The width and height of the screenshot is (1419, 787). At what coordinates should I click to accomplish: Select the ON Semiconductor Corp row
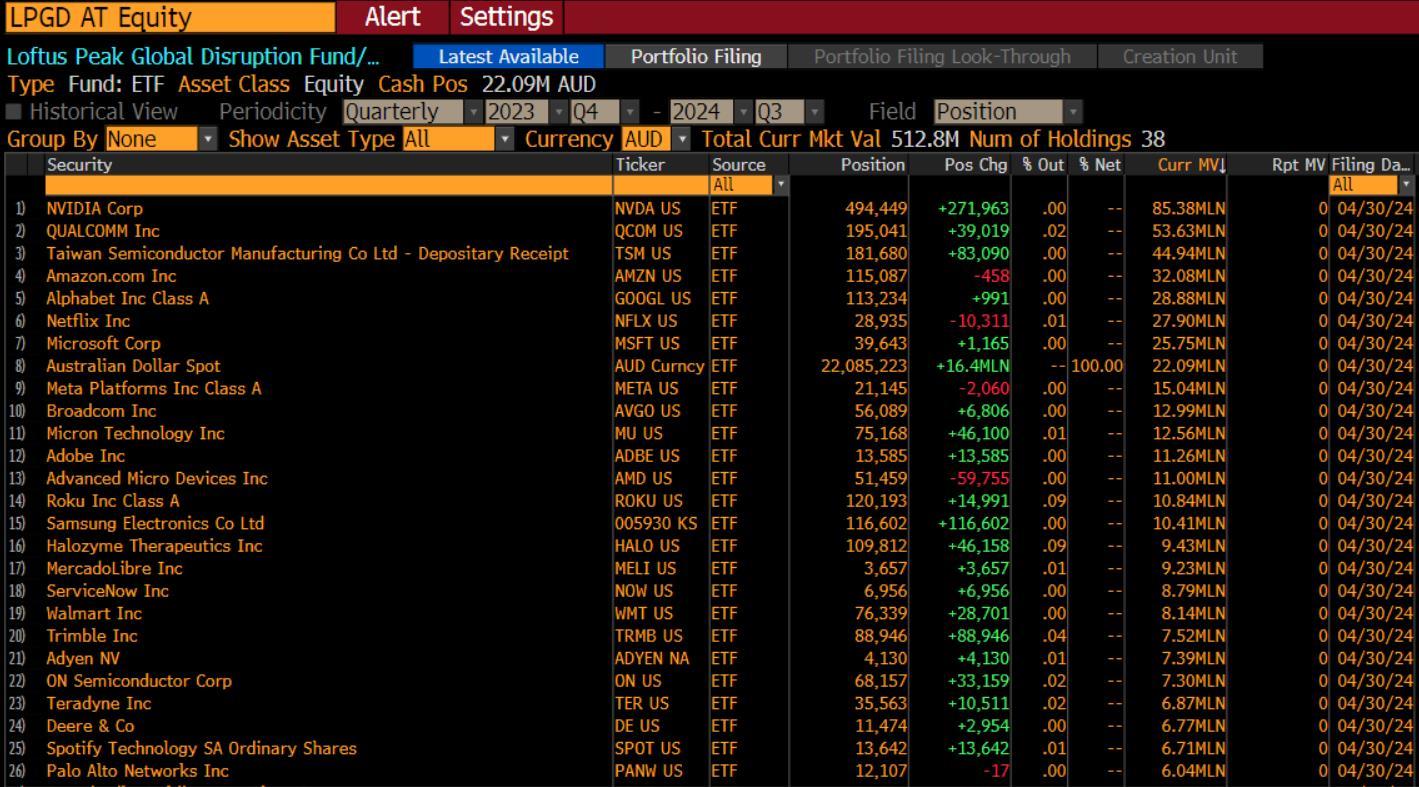coord(709,681)
